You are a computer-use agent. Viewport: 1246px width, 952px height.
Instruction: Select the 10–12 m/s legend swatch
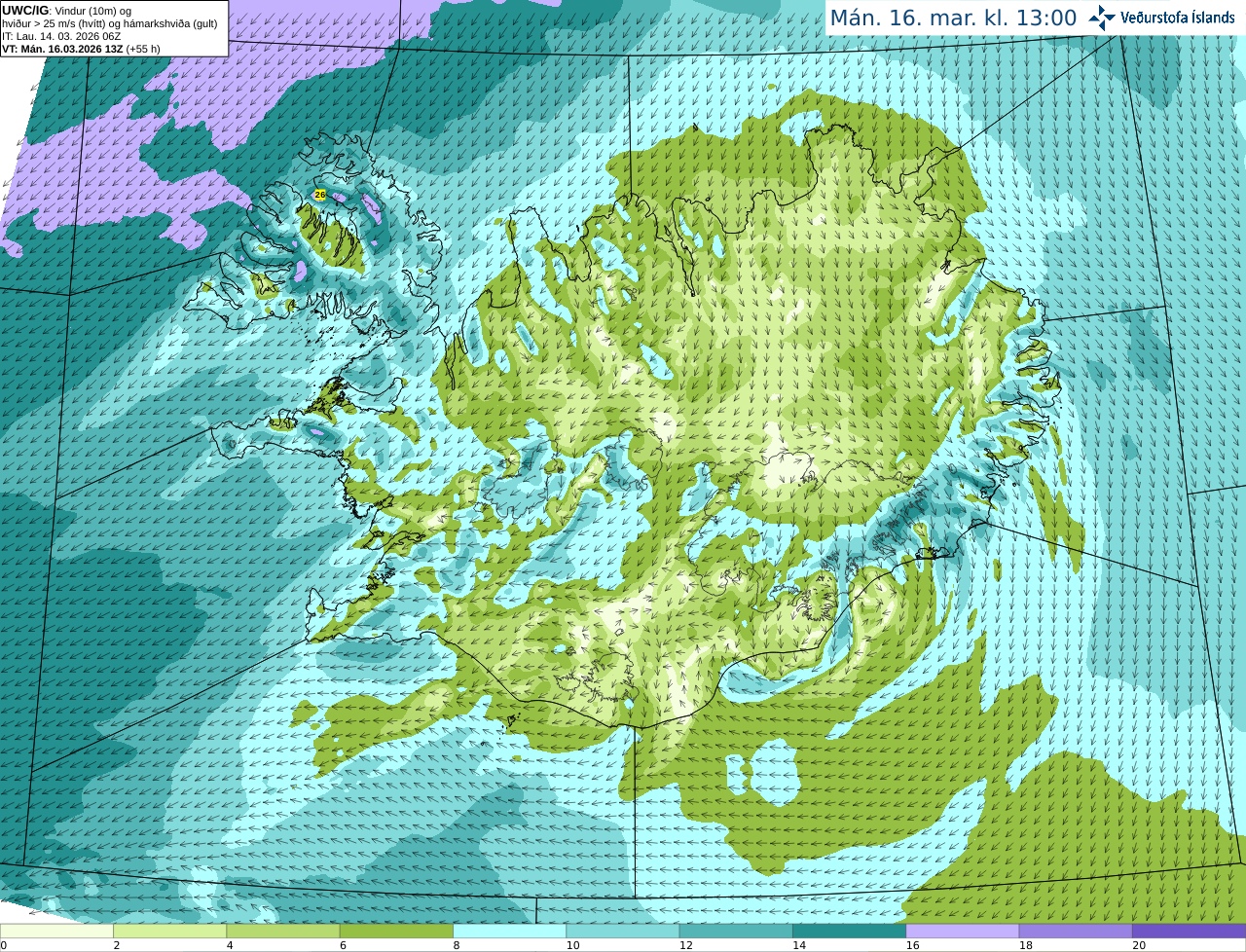pyautogui.click(x=623, y=932)
